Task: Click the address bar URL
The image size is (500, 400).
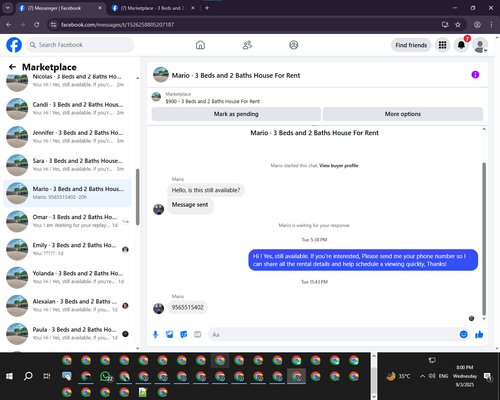Action: 117,25
